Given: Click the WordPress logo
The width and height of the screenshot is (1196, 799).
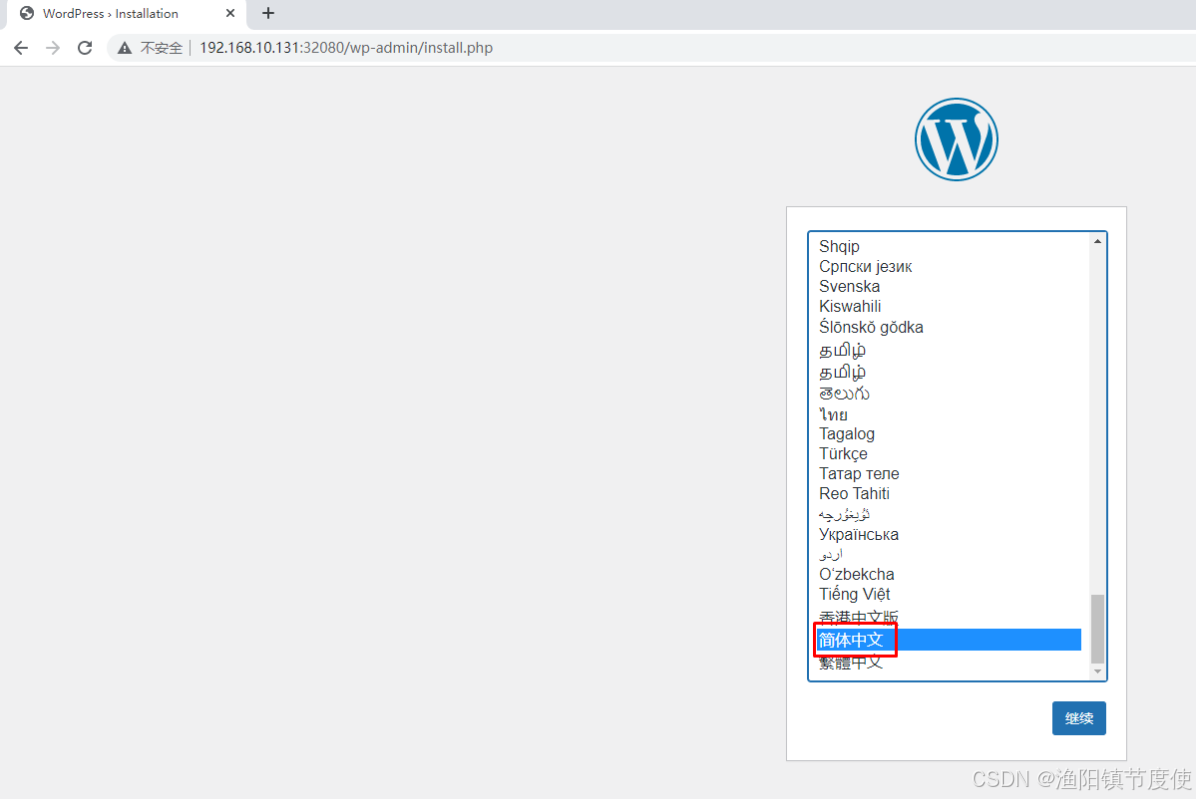Looking at the screenshot, I should click(x=956, y=140).
